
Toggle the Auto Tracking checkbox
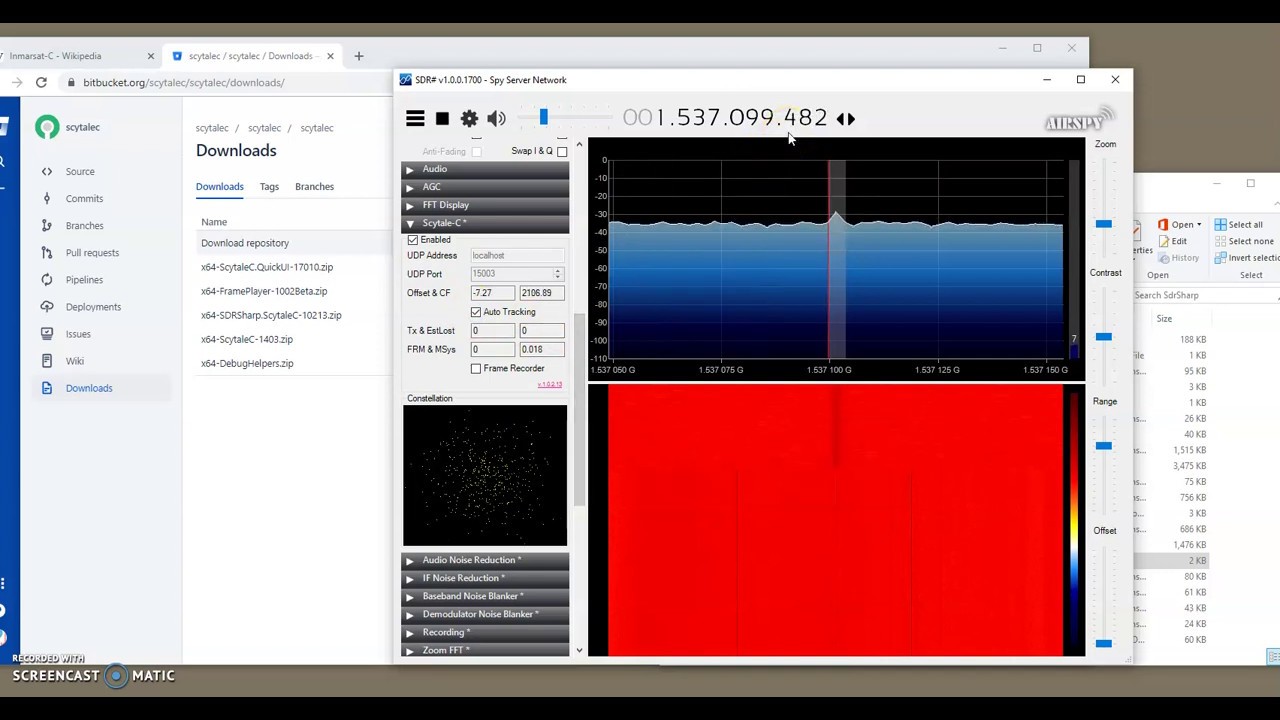pos(476,312)
